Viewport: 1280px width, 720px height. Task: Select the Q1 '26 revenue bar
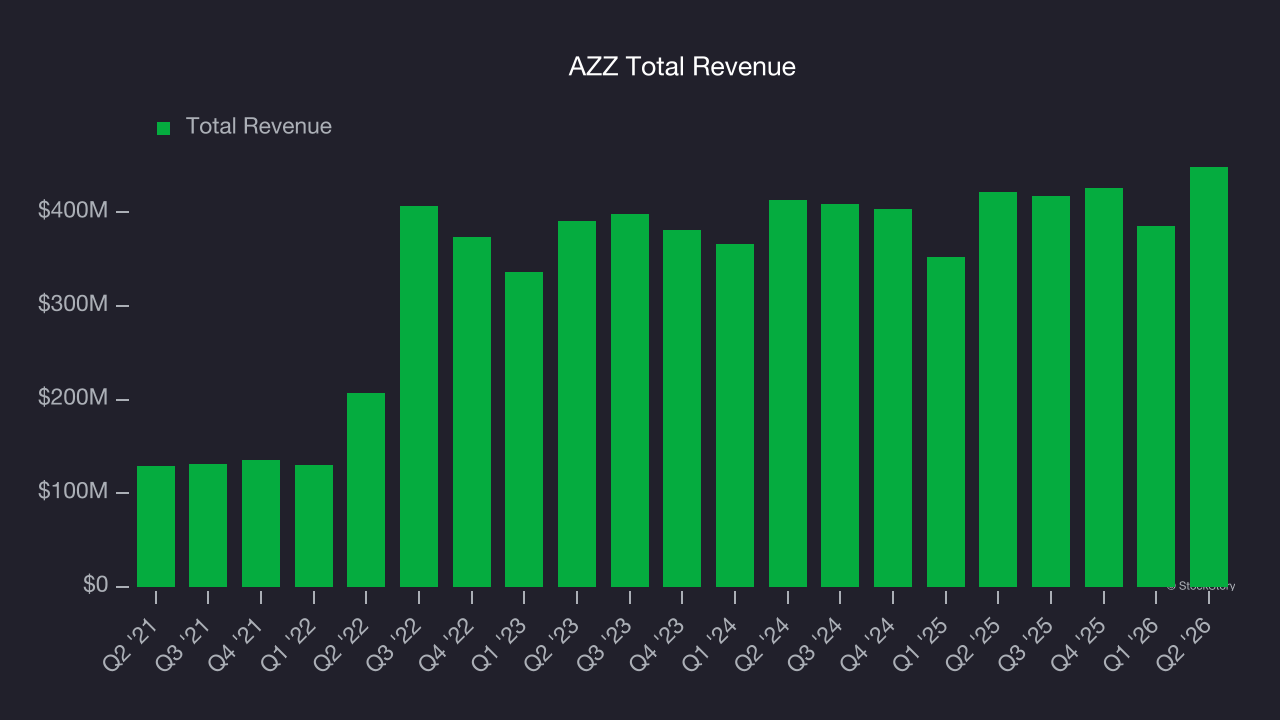point(1156,406)
